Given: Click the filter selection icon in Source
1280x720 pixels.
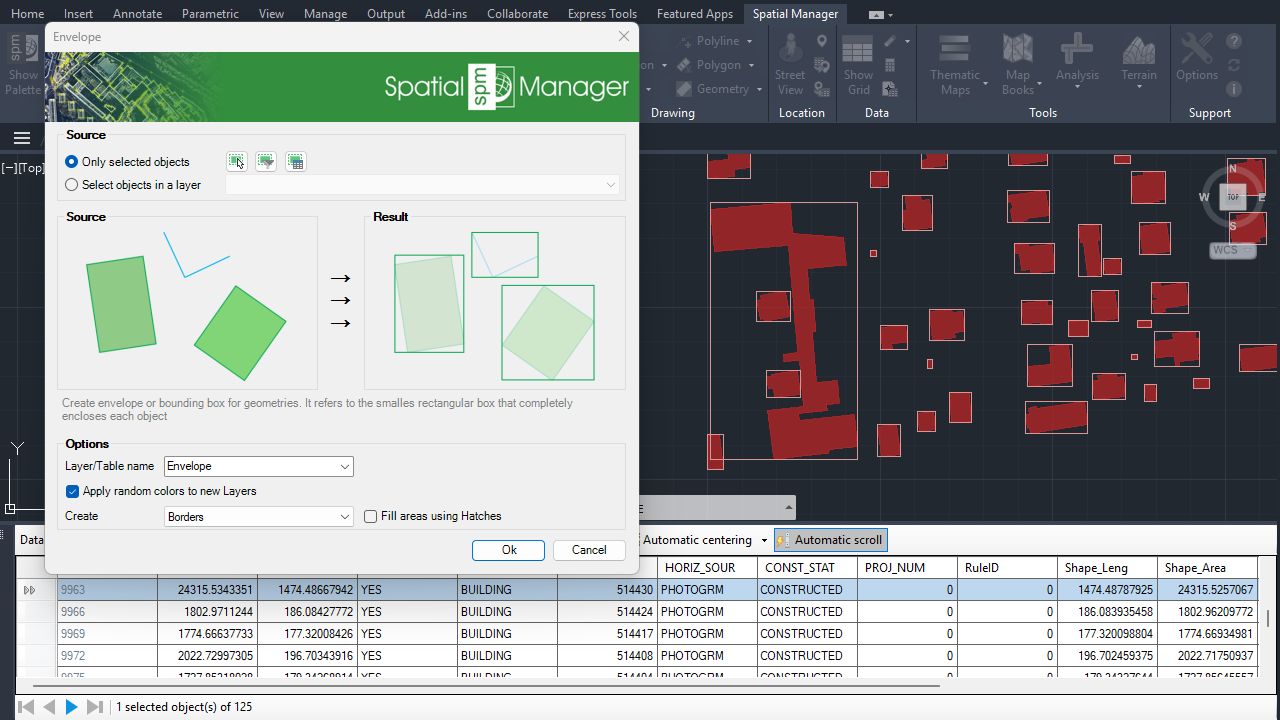Looking at the screenshot, I should tap(265, 161).
